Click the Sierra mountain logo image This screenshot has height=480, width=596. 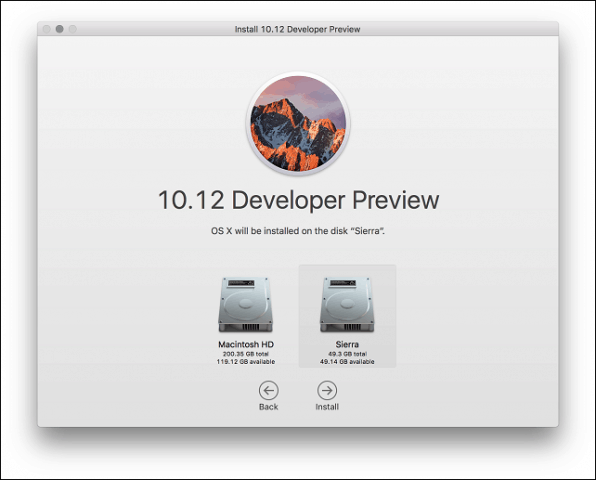298,123
